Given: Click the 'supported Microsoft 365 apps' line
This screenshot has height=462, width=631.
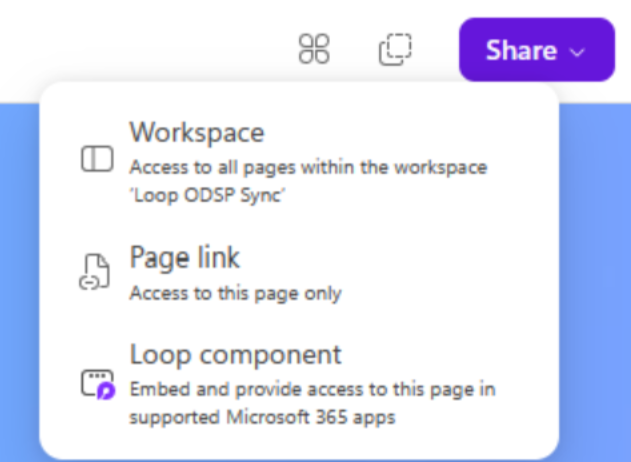Looking at the screenshot, I should coord(262,416).
